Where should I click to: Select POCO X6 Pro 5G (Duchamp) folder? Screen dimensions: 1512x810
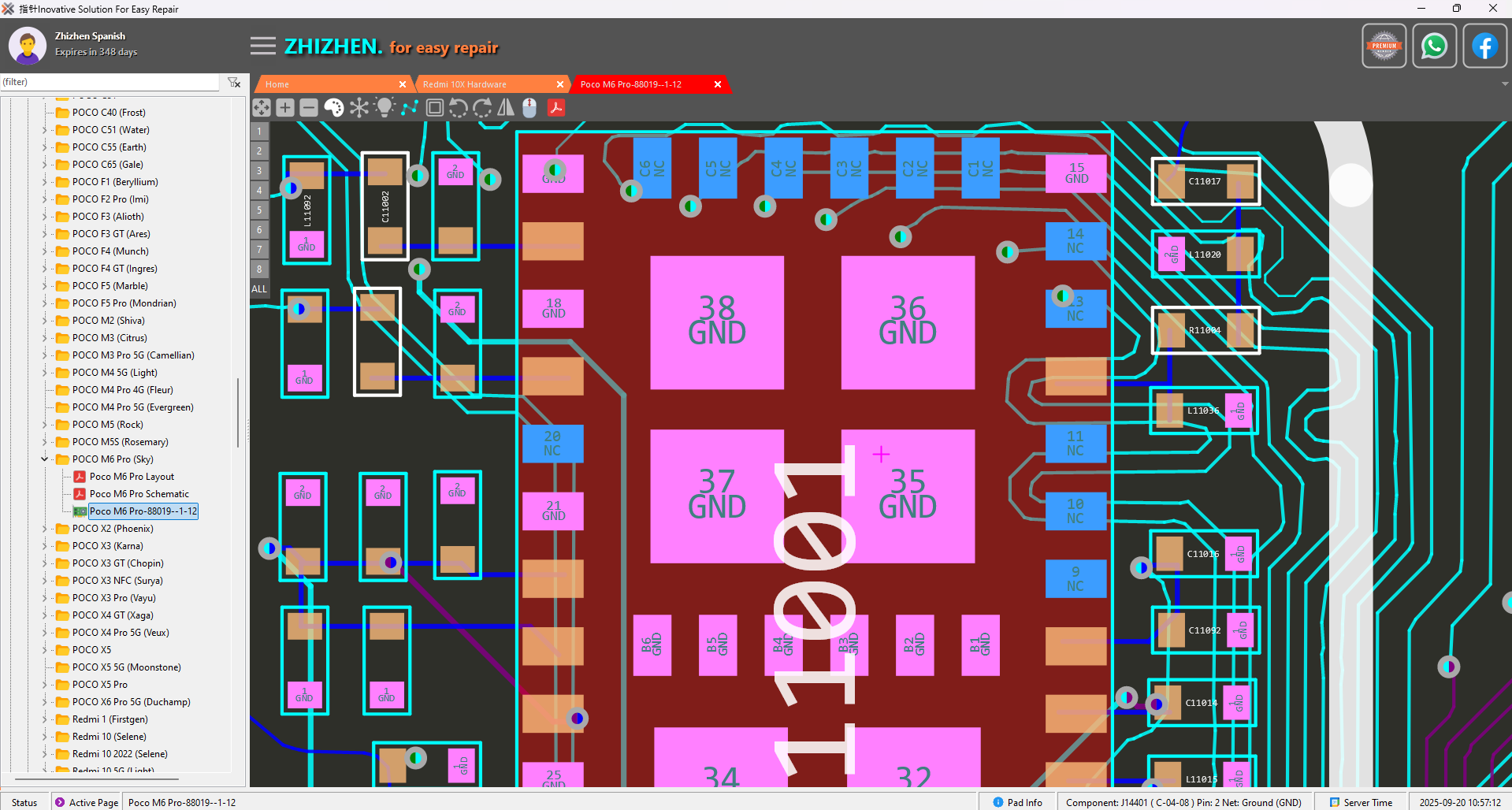click(132, 702)
